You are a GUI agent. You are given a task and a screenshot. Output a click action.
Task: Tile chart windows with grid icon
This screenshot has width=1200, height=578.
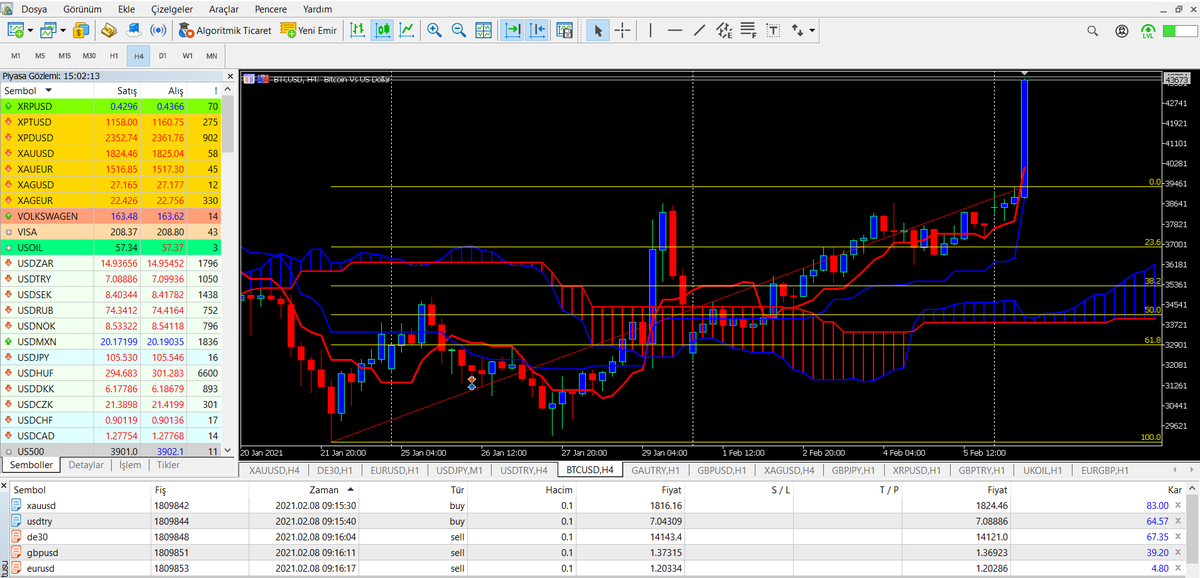point(484,30)
